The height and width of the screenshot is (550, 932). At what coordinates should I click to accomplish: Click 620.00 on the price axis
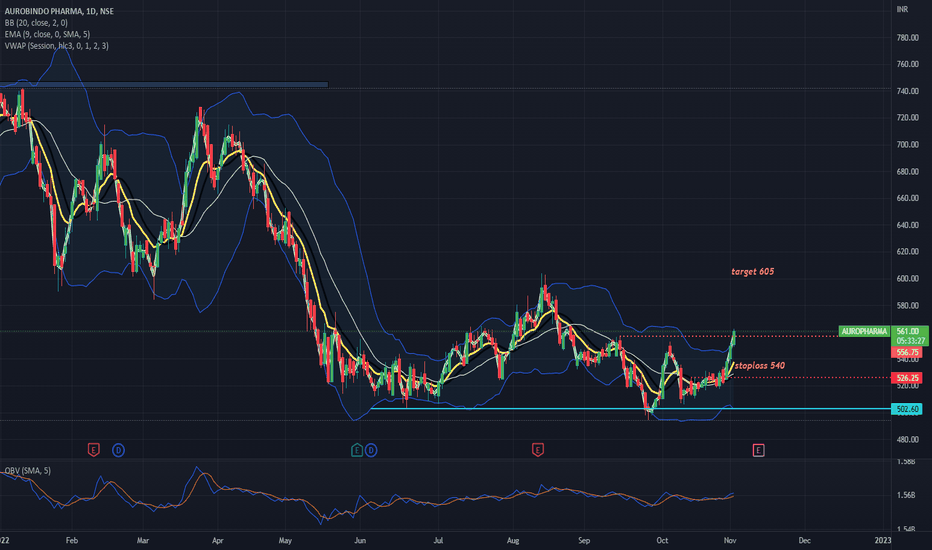[908, 252]
